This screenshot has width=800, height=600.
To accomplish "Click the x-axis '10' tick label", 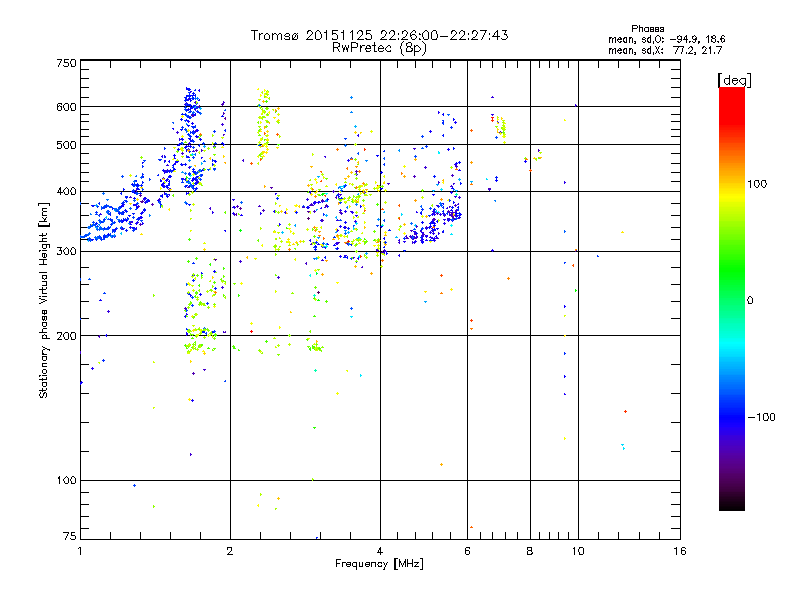I will pos(578,551).
